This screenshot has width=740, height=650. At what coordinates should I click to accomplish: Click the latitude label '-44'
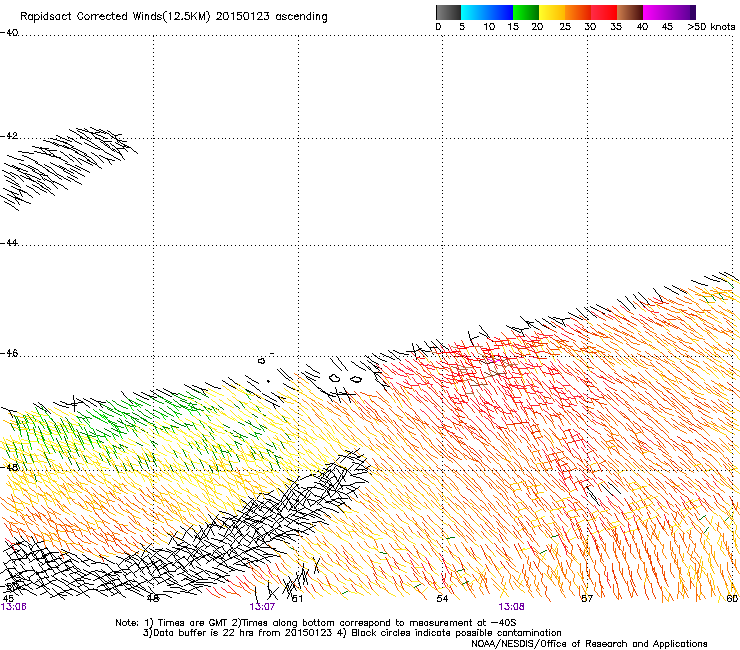(9, 243)
